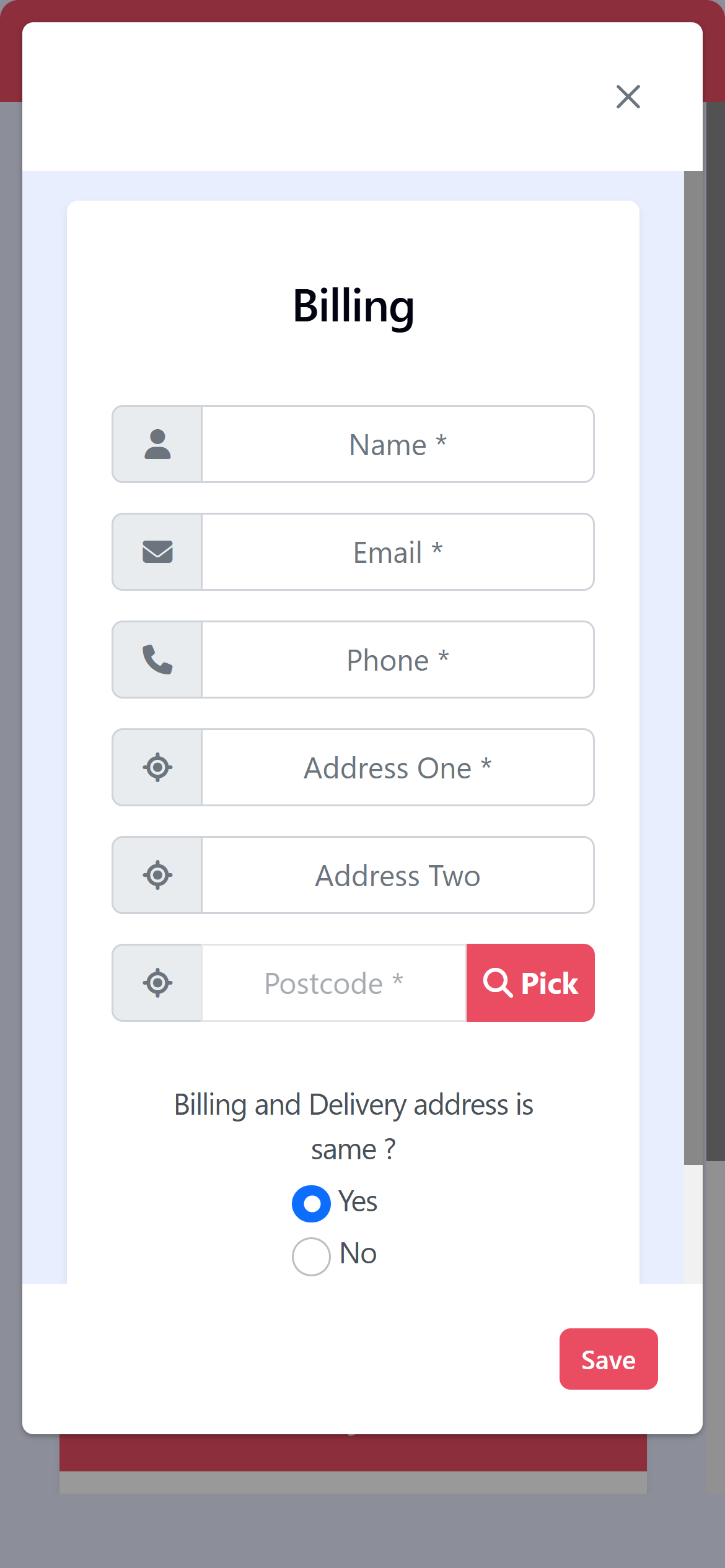Click the Yes label text
The height and width of the screenshot is (1568, 725).
point(358,1201)
